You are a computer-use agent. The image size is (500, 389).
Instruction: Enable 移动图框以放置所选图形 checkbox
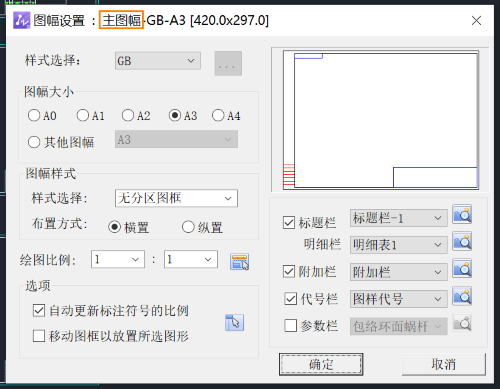pyautogui.click(x=39, y=336)
